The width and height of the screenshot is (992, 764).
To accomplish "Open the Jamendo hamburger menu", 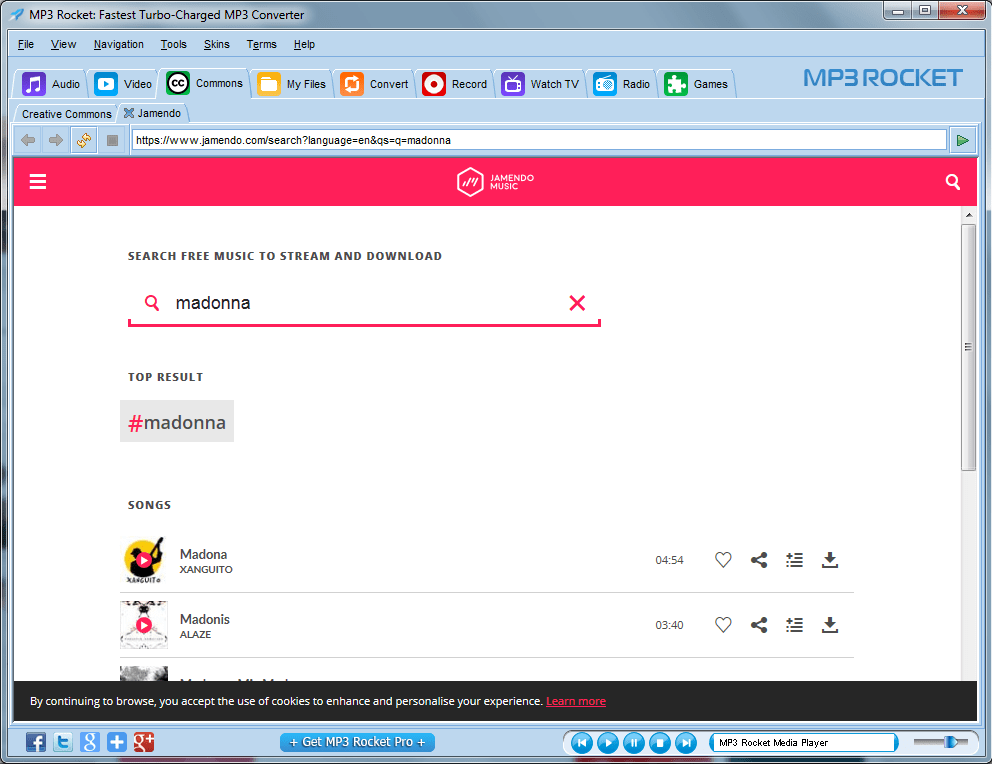I will (x=38, y=182).
